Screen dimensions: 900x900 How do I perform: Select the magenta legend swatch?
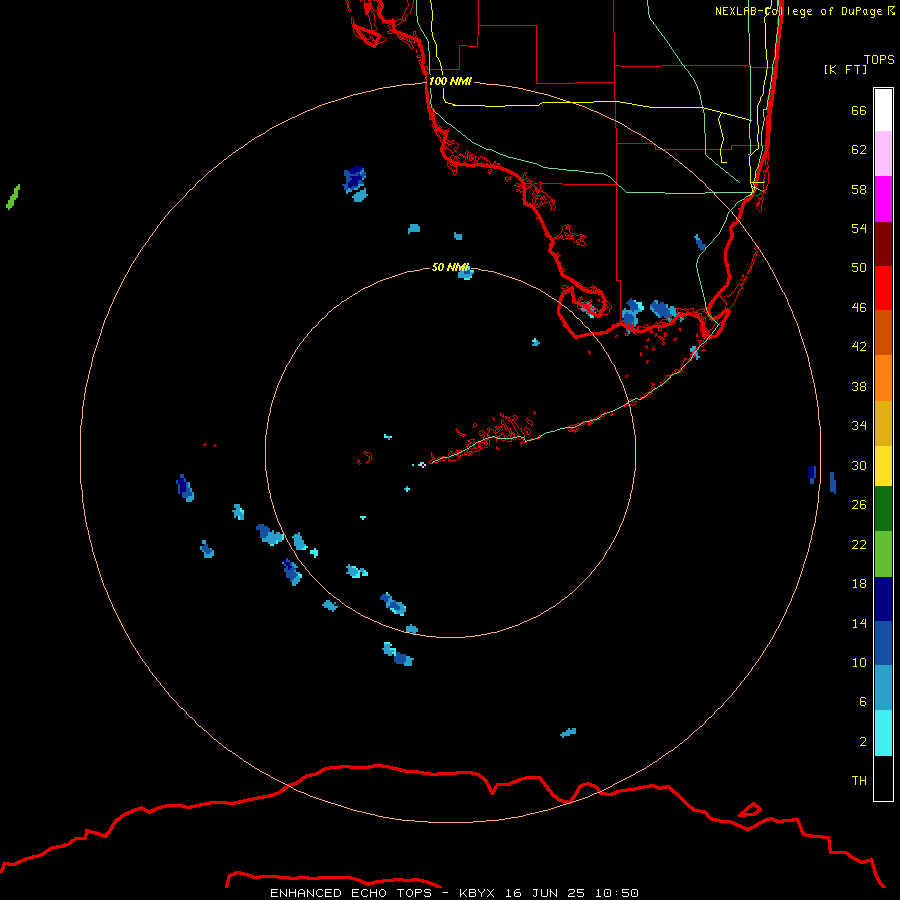pos(883,199)
